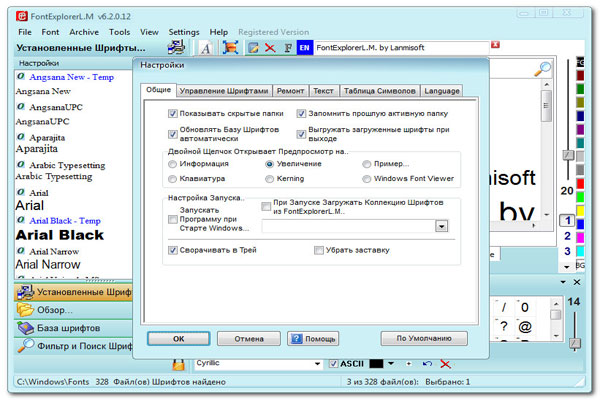The height and width of the screenshot is (400, 600).
Task: Click the blue EN language icon
Action: pyautogui.click(x=305, y=48)
